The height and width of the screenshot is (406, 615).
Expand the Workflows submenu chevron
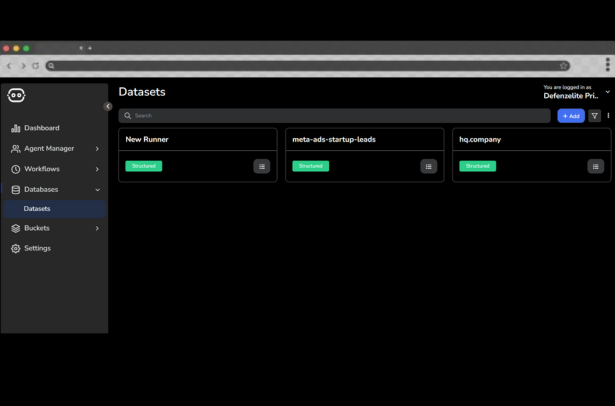[x=97, y=169]
